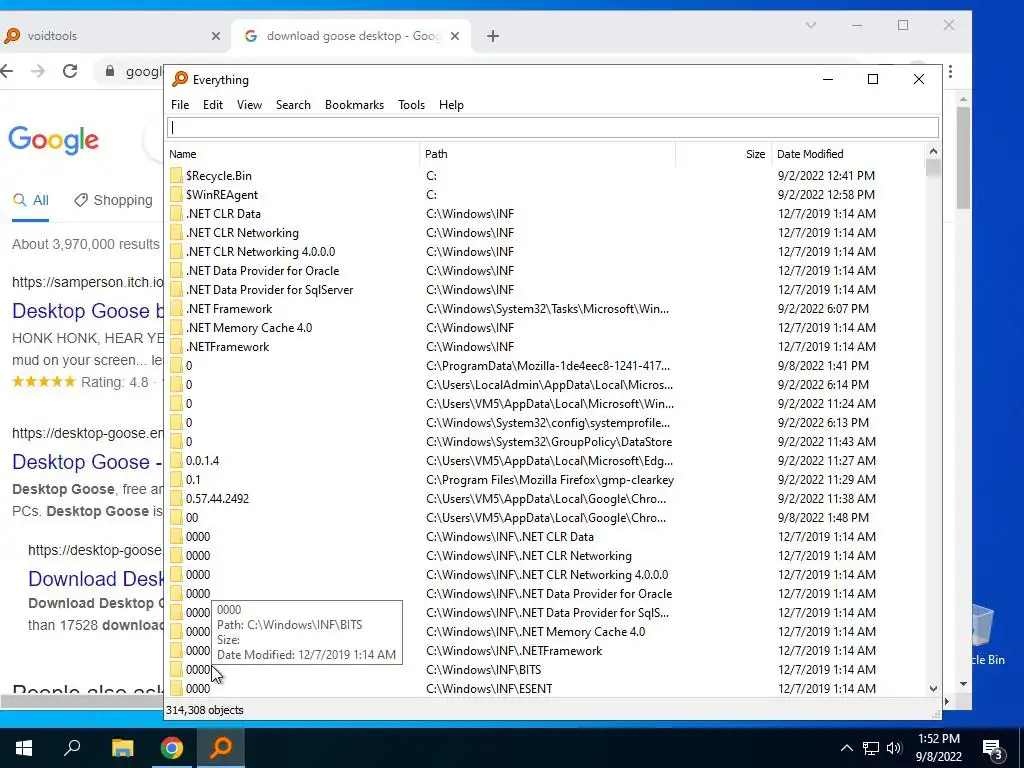Select the Shopping filter on Google
The width and height of the screenshot is (1024, 768).
114,200
